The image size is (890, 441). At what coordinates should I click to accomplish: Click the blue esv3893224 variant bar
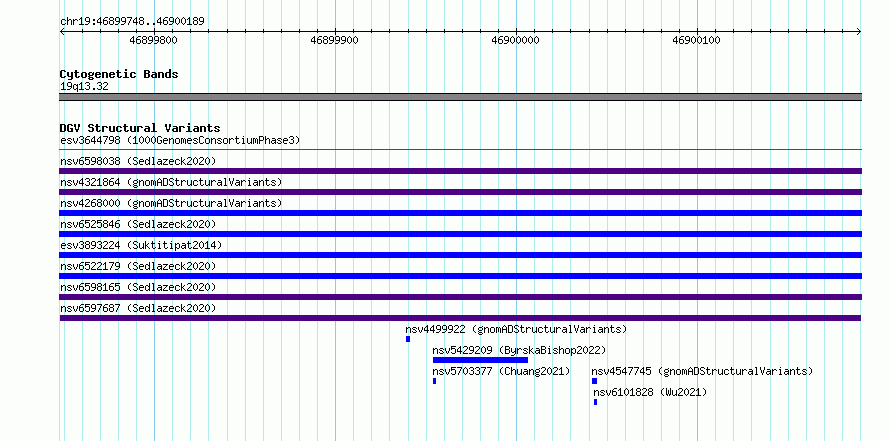tap(460, 255)
